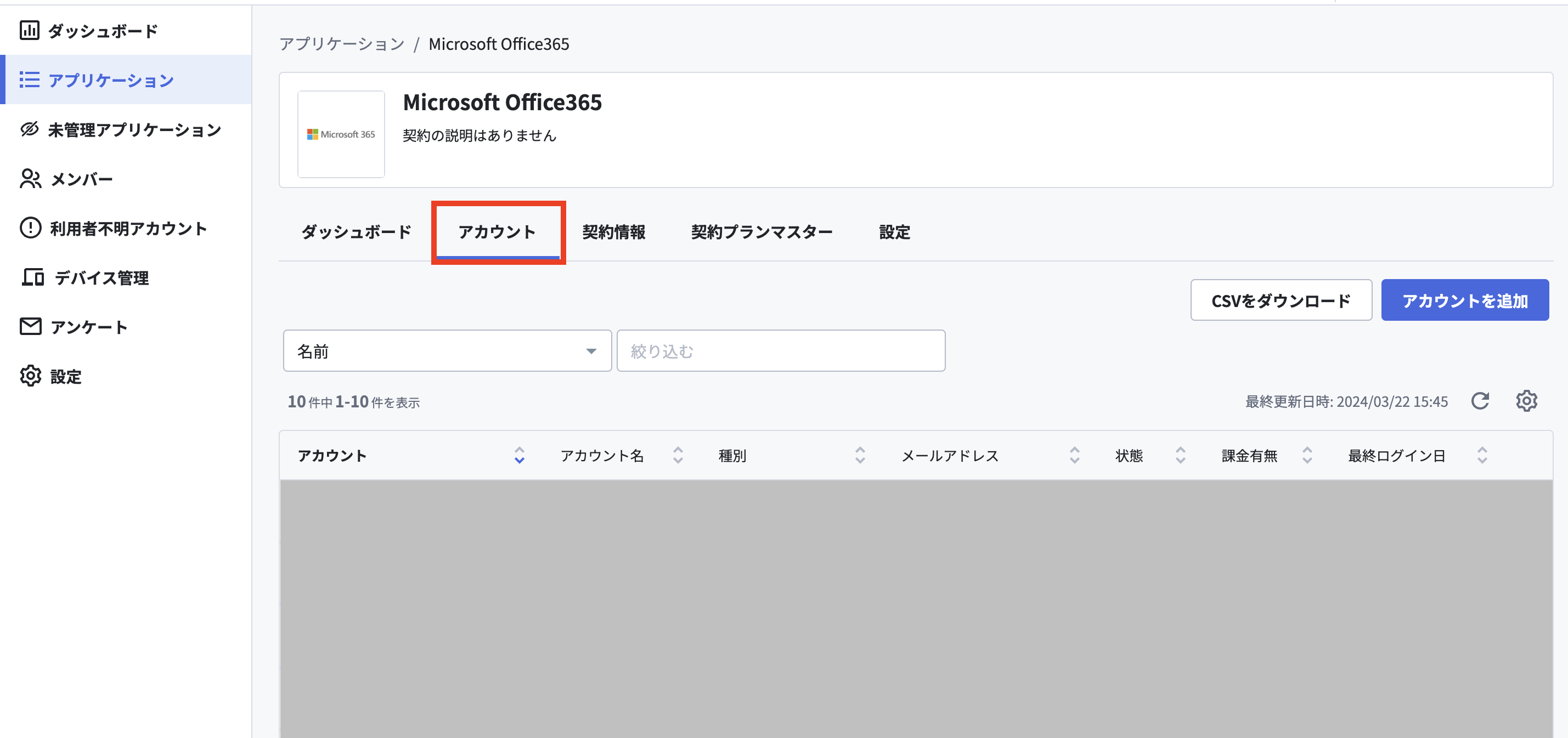
Task: Click Microsoft Office365 in the breadcrumb
Action: point(499,44)
